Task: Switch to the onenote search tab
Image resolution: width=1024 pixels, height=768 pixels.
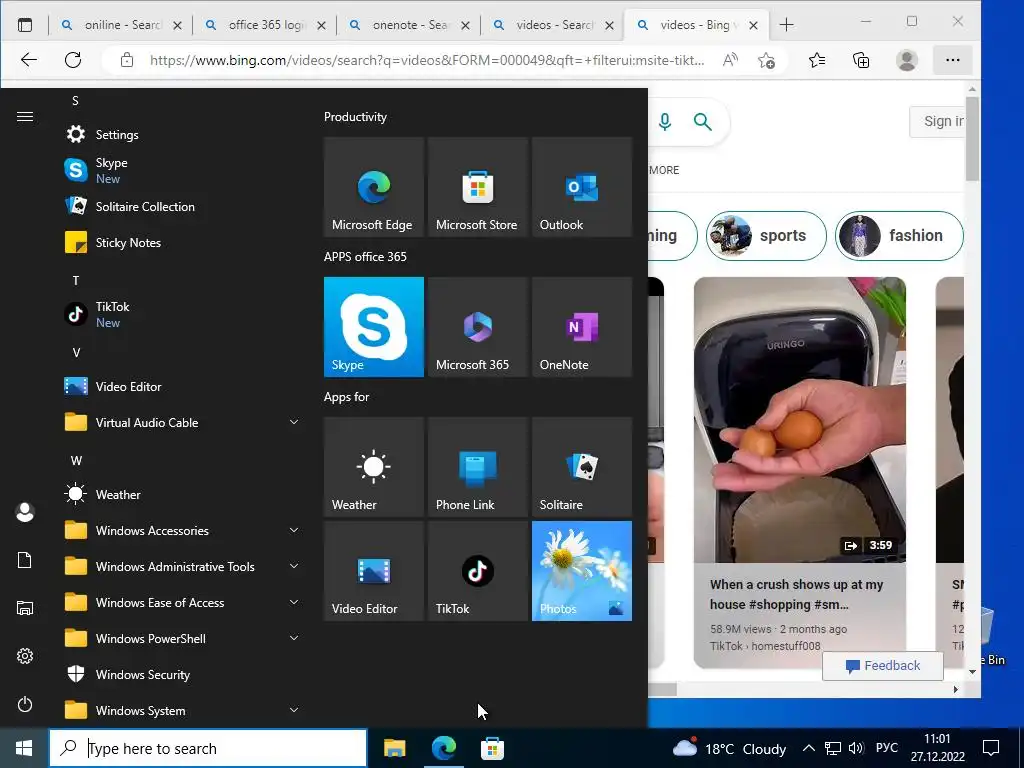Action: tap(409, 25)
